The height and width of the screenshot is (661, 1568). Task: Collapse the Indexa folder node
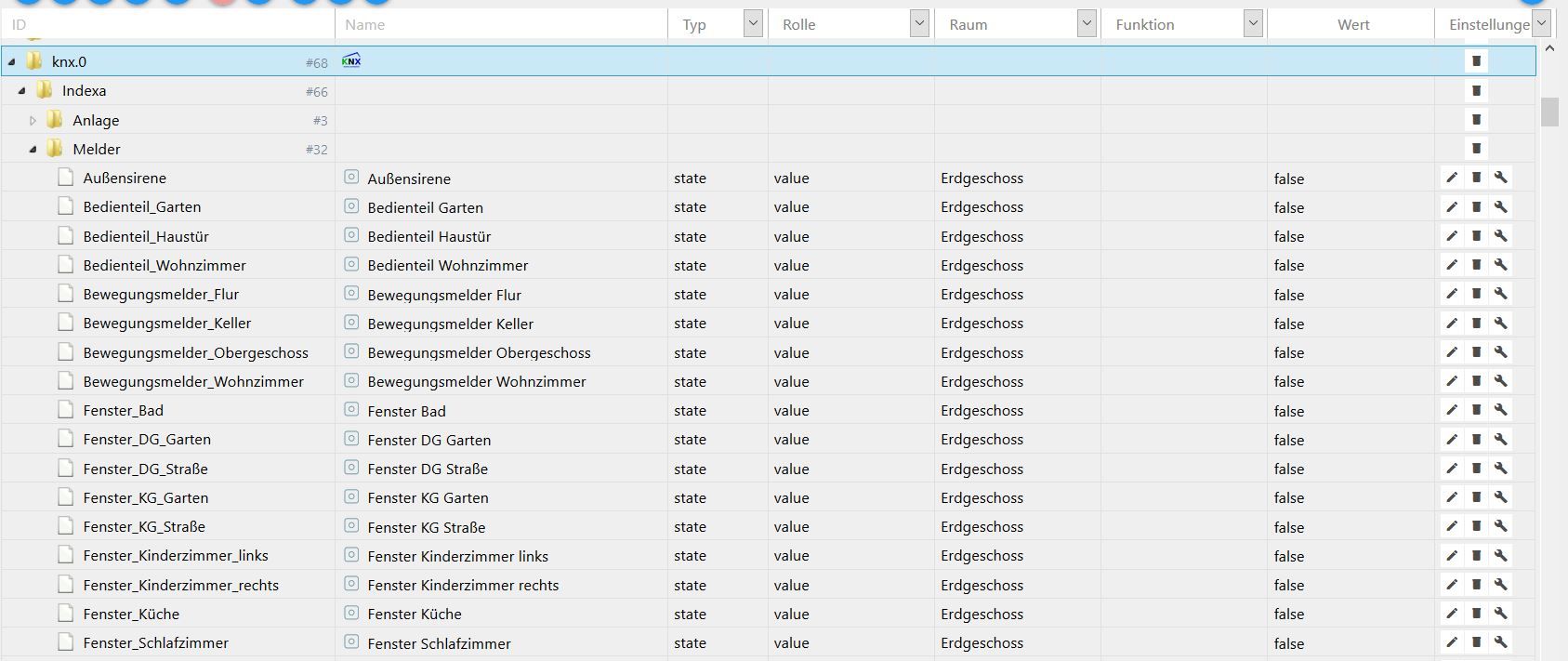click(21, 91)
